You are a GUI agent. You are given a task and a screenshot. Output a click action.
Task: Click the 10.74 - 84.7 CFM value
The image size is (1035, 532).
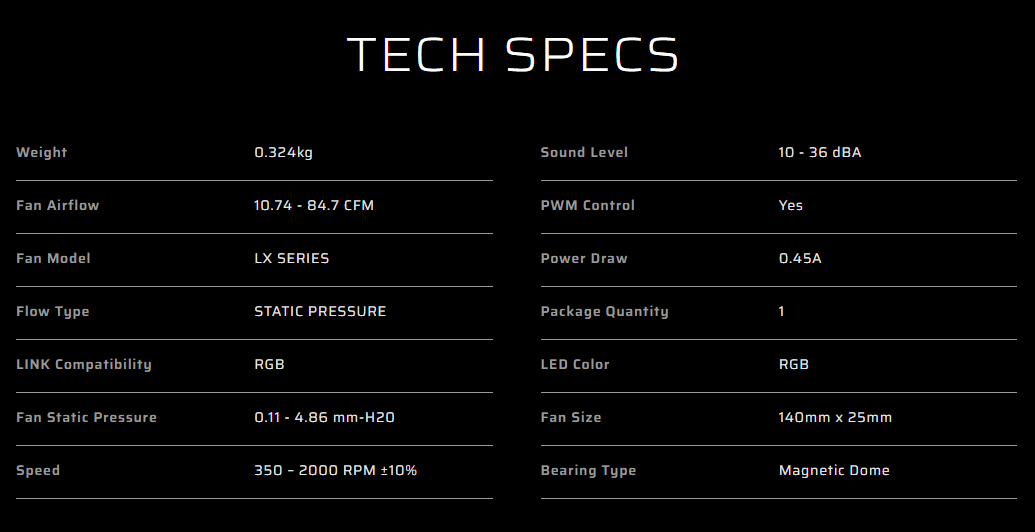[314, 205]
